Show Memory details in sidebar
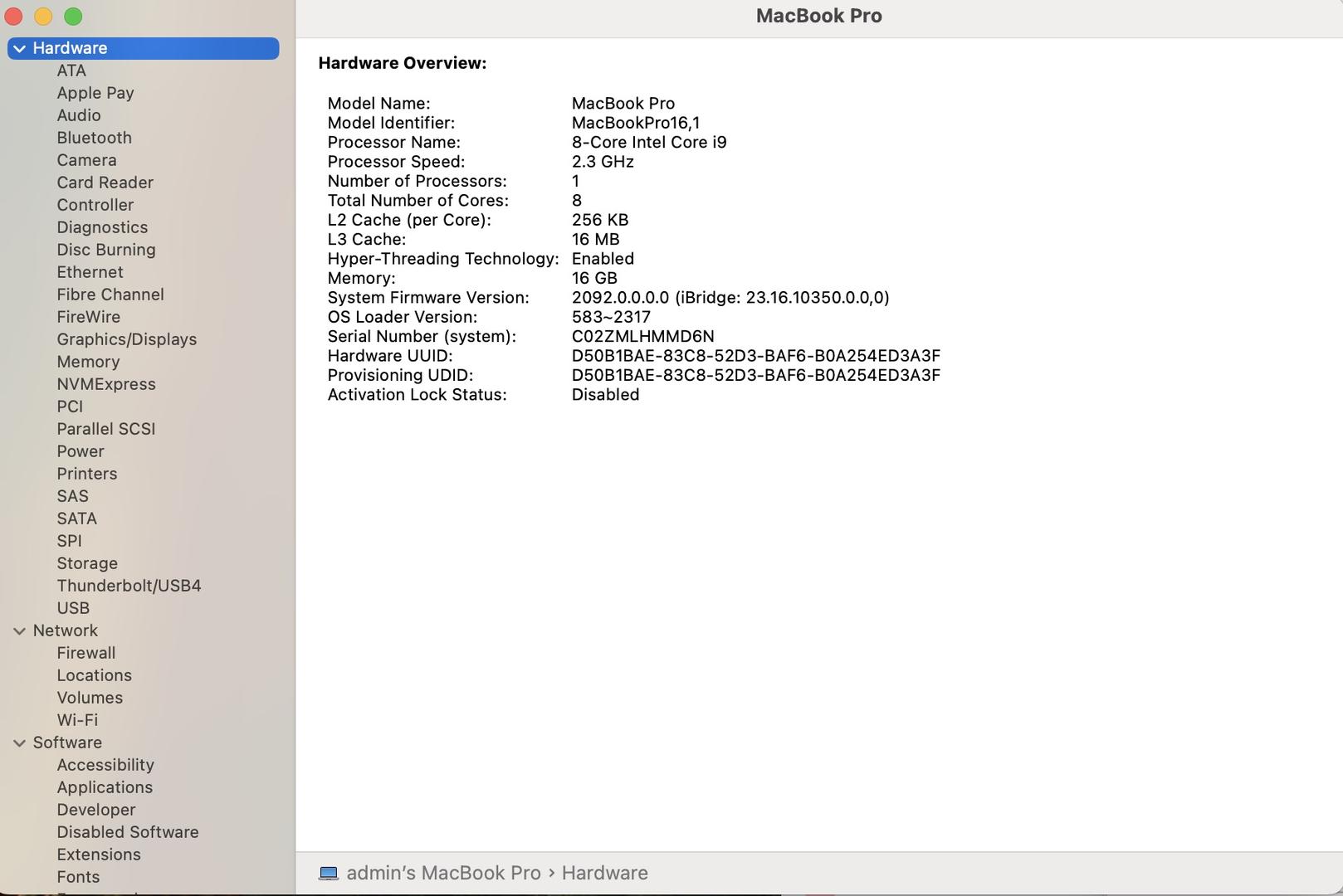1343x896 pixels. coord(88,362)
